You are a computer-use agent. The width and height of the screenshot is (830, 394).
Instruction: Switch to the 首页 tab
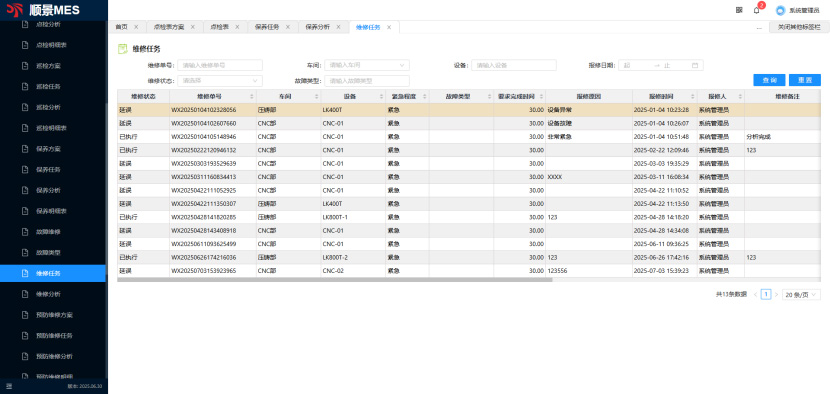point(122,27)
